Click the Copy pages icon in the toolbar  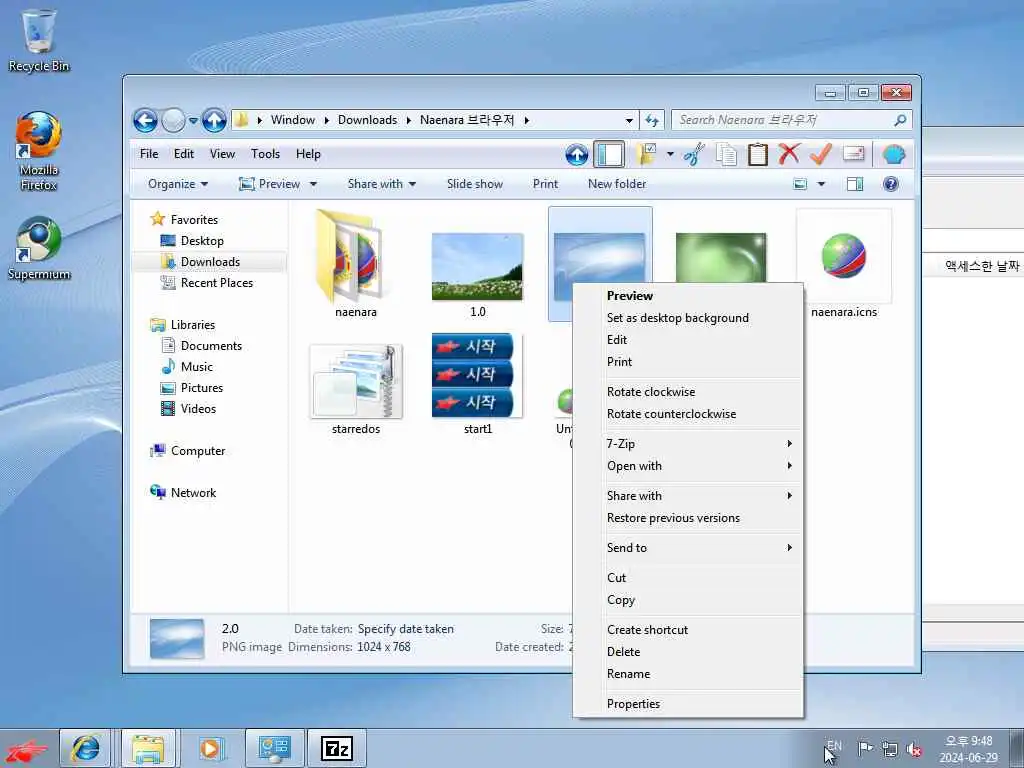click(726, 155)
